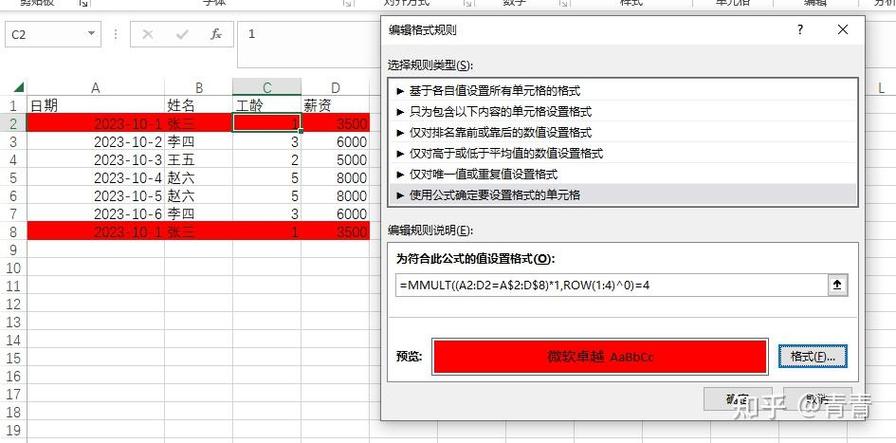Click the red format preview box
The width and height of the screenshot is (896, 443).
pyautogui.click(x=599, y=357)
